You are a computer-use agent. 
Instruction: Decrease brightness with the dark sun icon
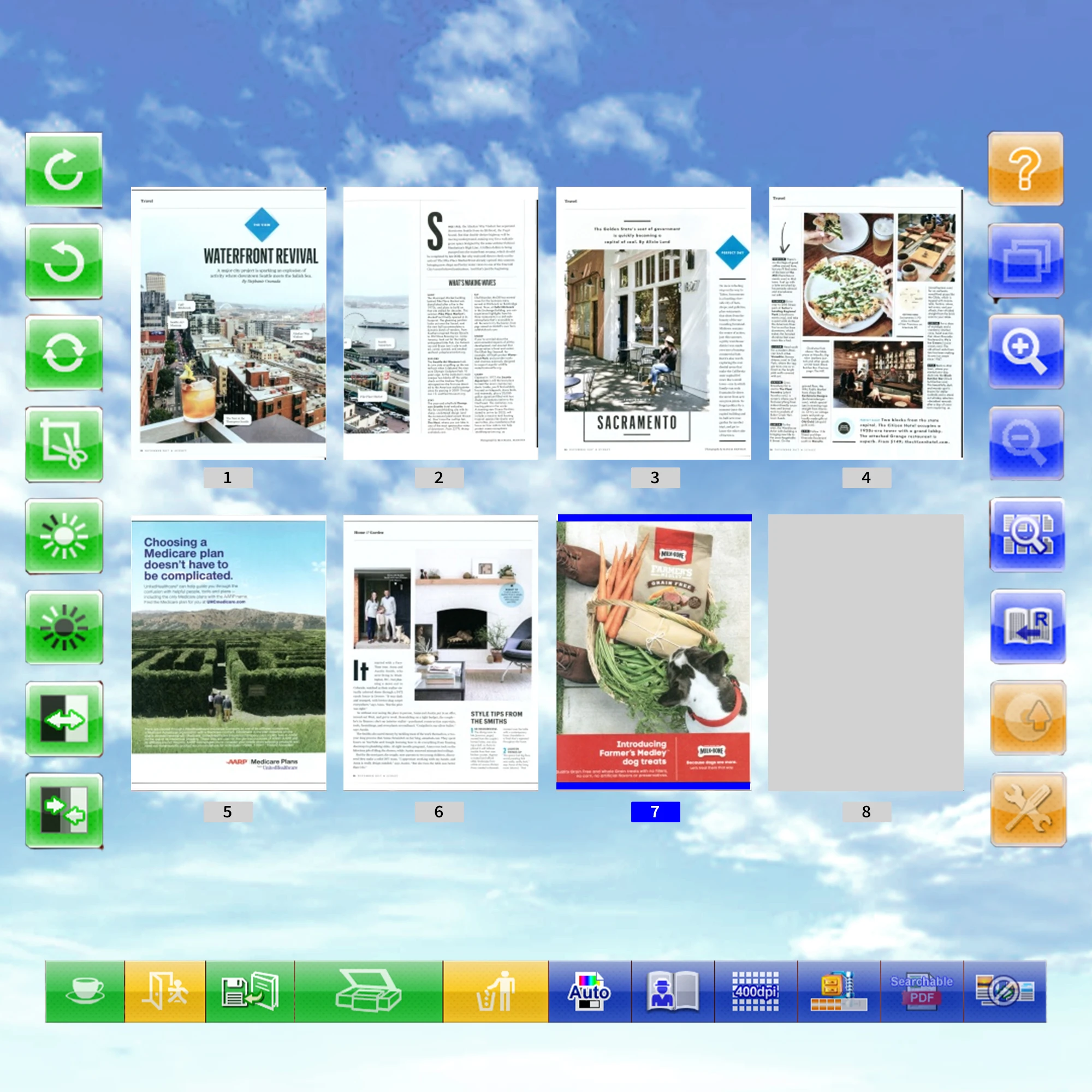[64, 627]
